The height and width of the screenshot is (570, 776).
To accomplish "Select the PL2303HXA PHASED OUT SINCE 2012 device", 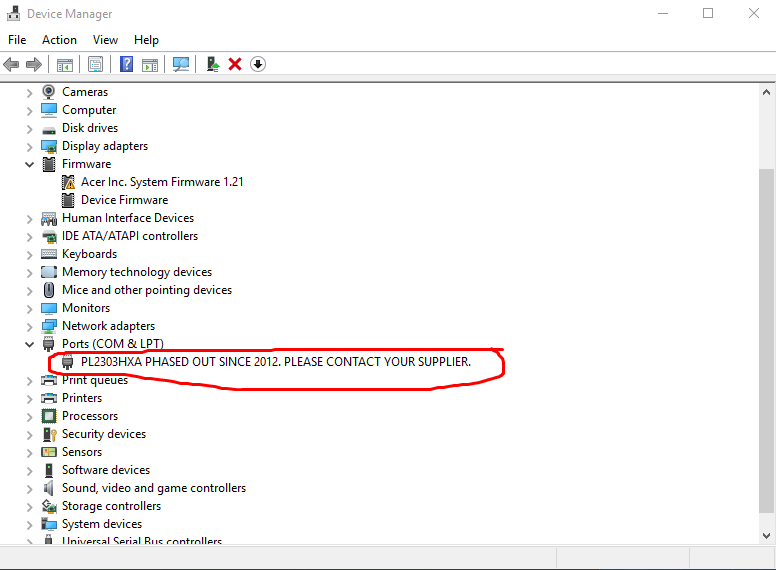I will (276, 362).
